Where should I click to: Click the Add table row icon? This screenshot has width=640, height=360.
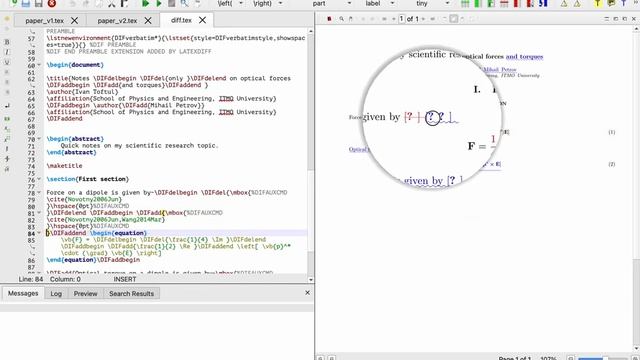464,3
